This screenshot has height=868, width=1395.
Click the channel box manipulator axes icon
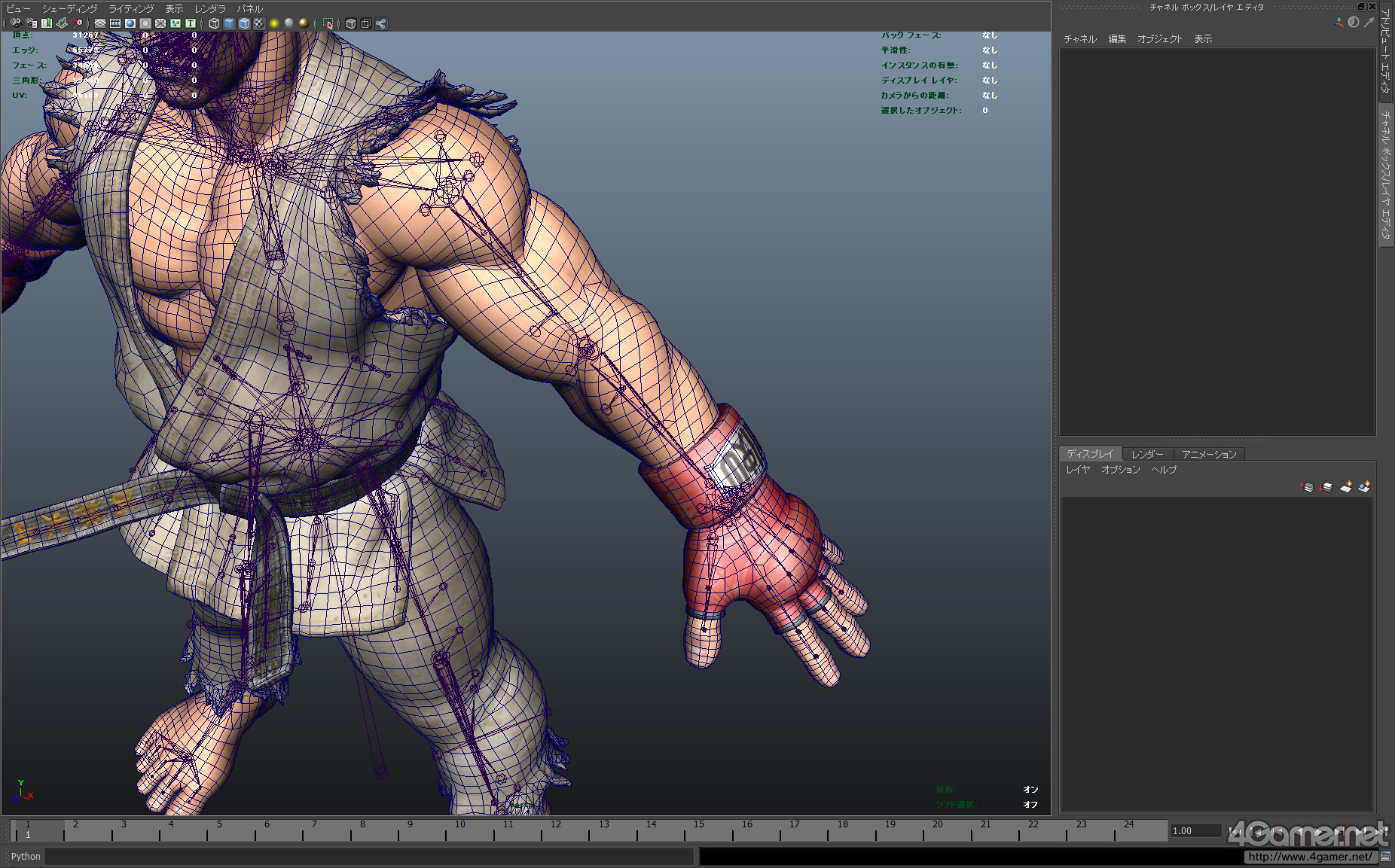1338,23
